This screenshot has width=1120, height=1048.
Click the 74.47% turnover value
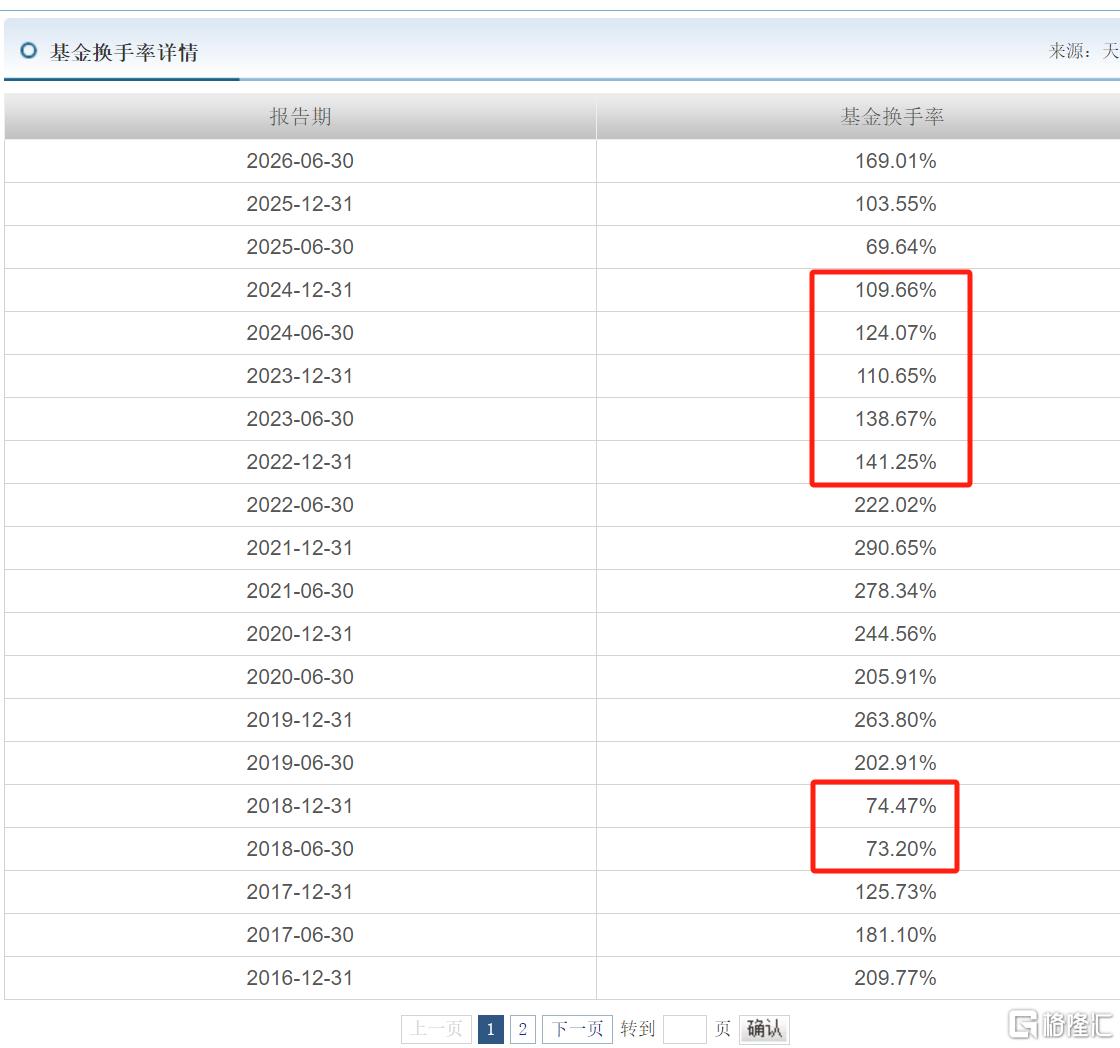click(x=901, y=806)
